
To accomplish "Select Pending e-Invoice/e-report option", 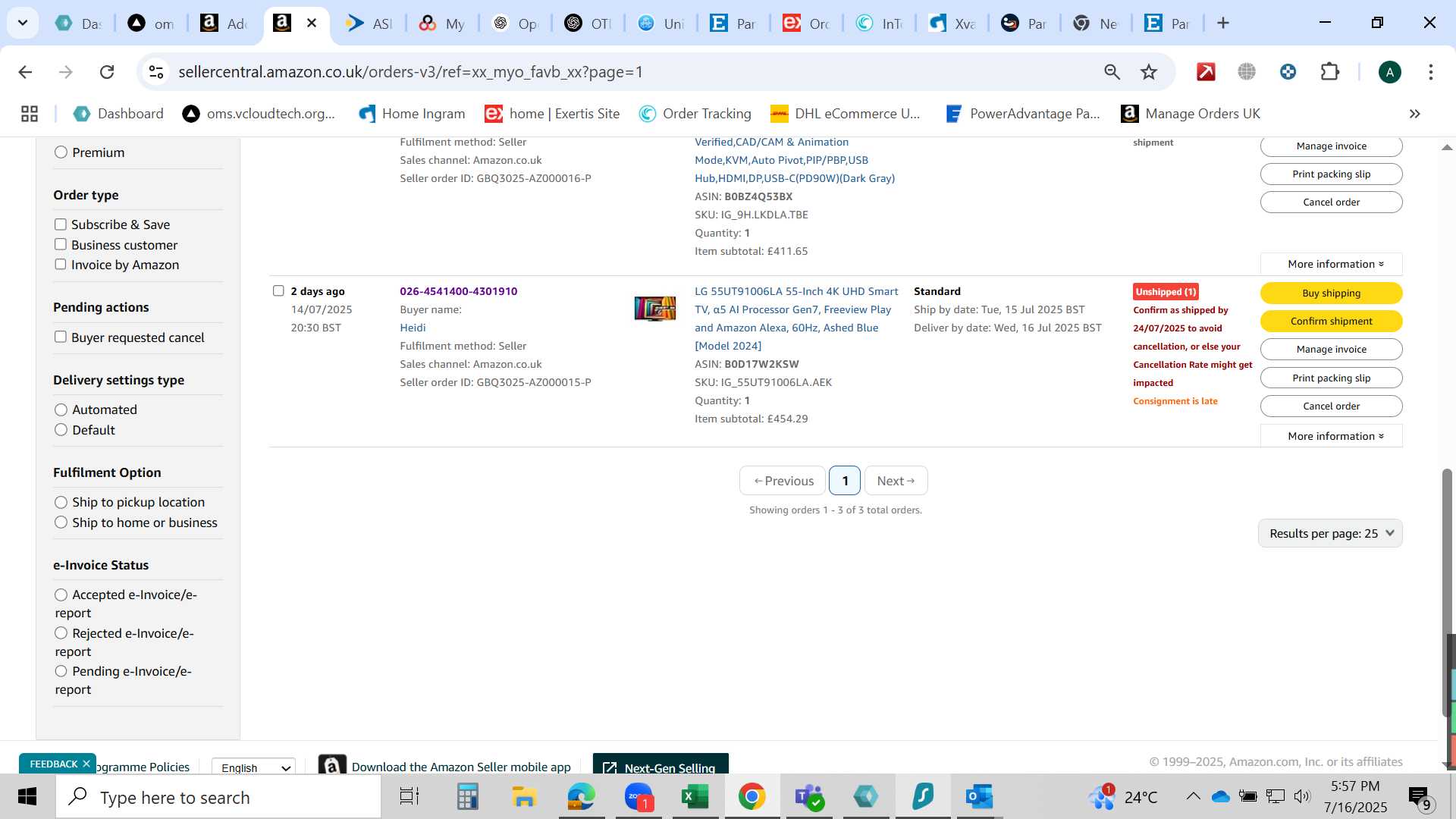I will point(61,671).
